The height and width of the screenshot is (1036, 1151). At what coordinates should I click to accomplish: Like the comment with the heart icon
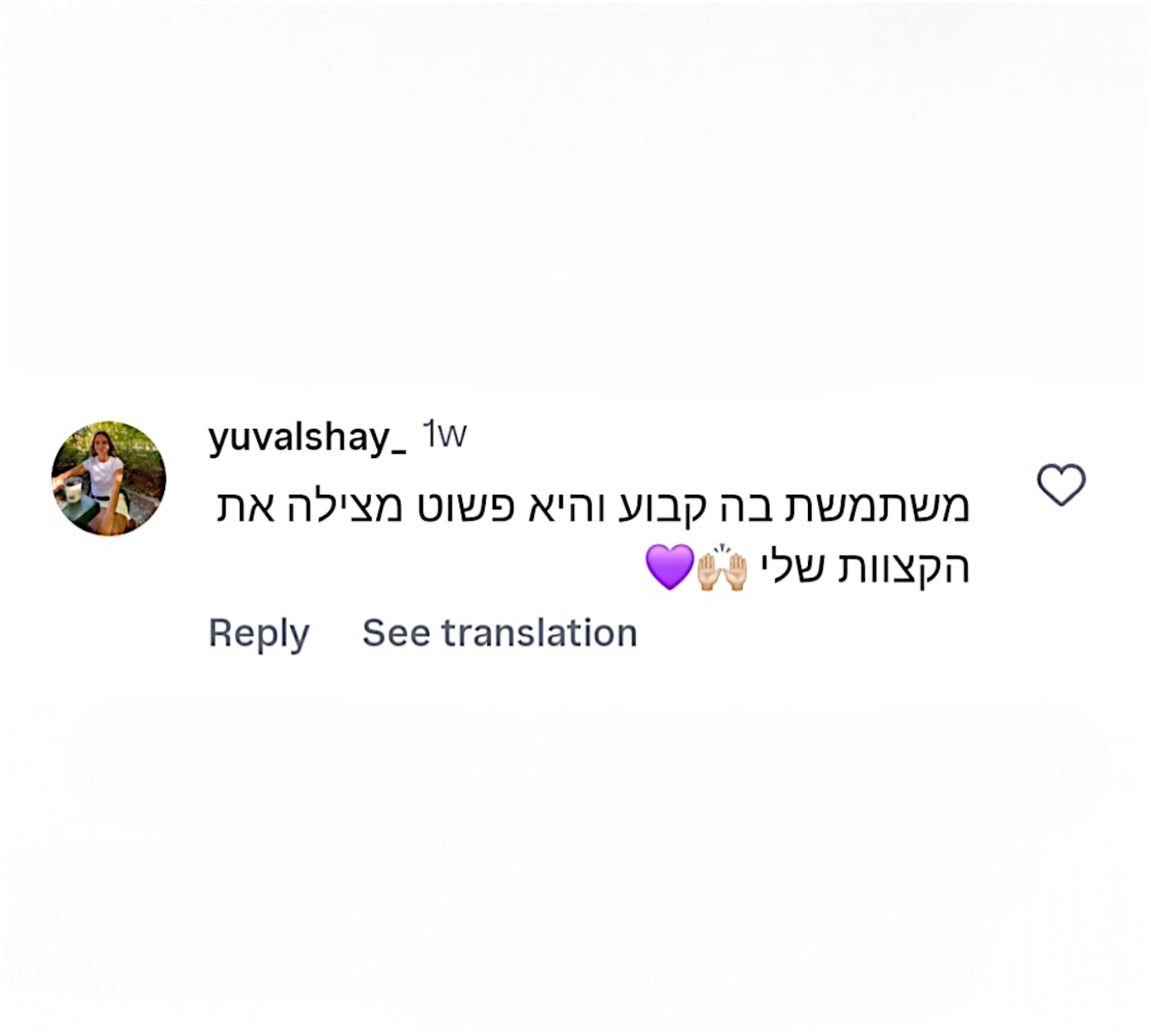1061,485
